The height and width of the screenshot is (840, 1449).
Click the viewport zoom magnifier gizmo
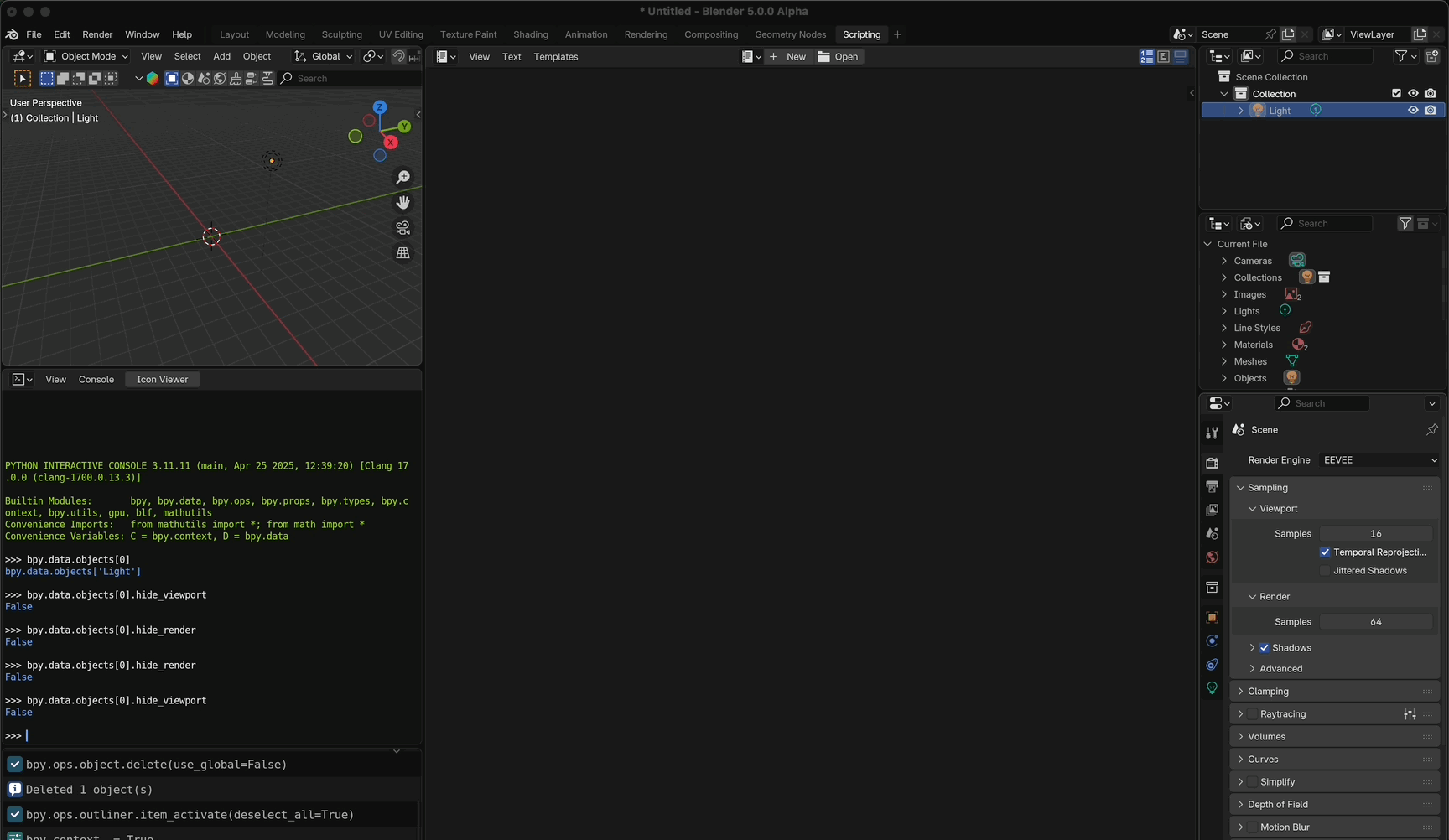pos(403,177)
